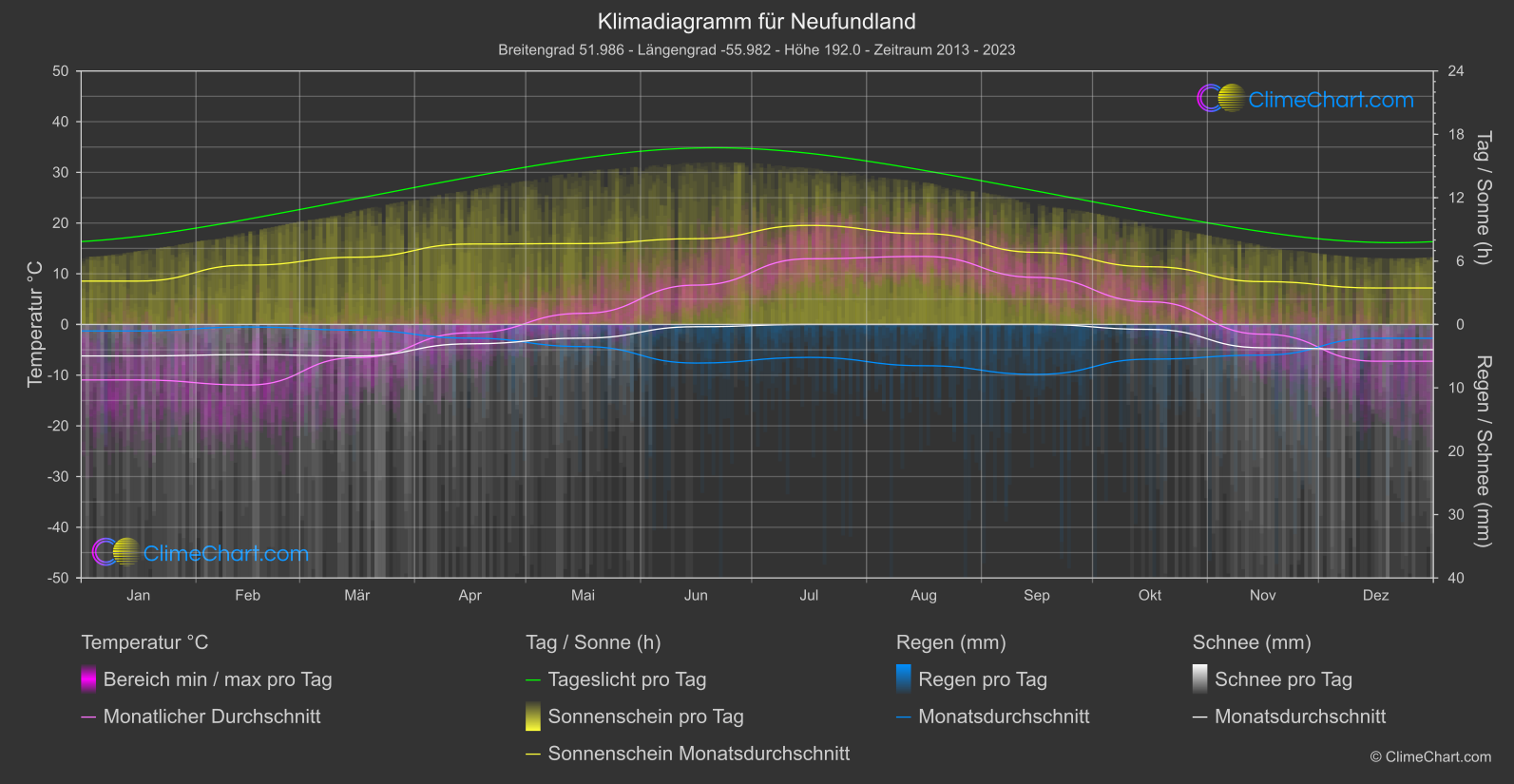Open the ClimeChart.com link top right

pos(1331,100)
